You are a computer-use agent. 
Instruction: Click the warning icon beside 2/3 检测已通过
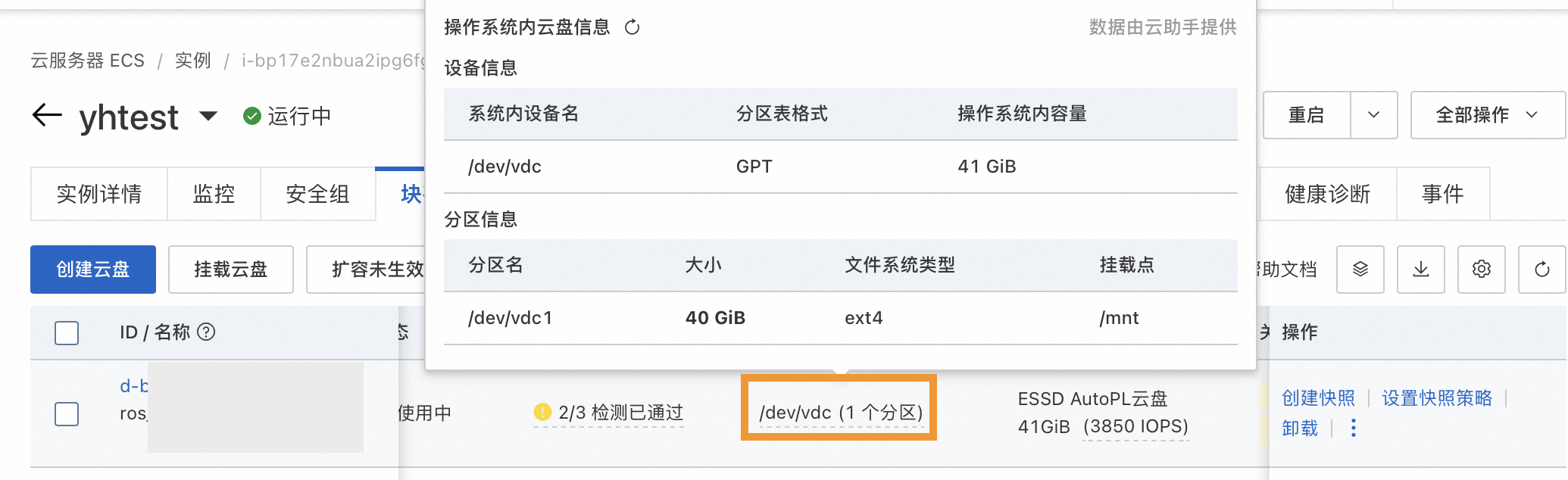tap(542, 412)
